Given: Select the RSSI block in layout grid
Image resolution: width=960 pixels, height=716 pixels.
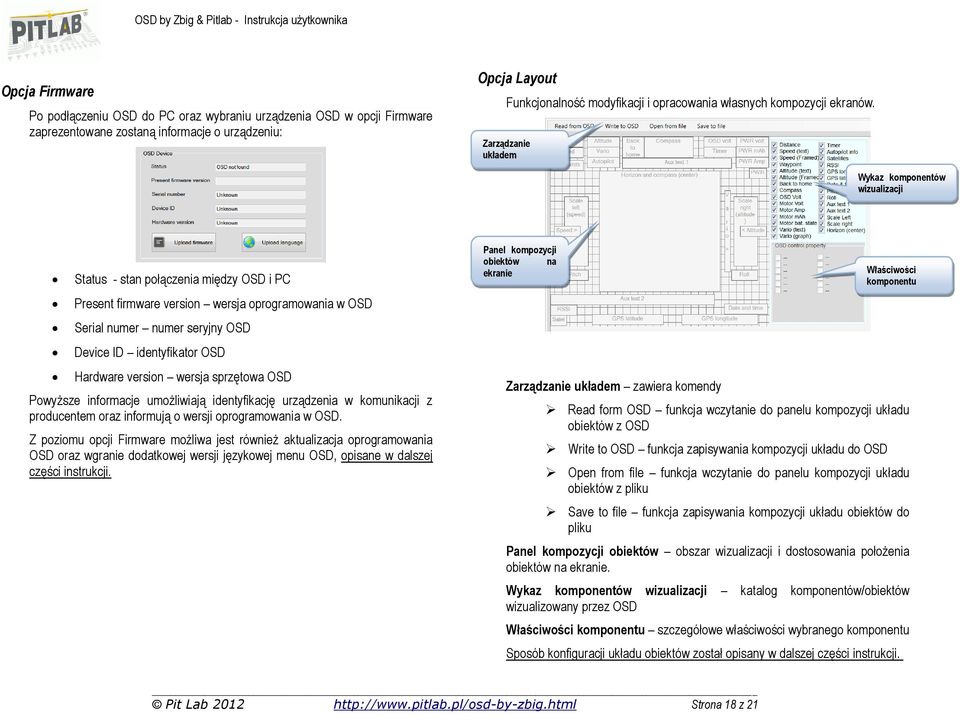Looking at the screenshot, I should [x=564, y=310].
